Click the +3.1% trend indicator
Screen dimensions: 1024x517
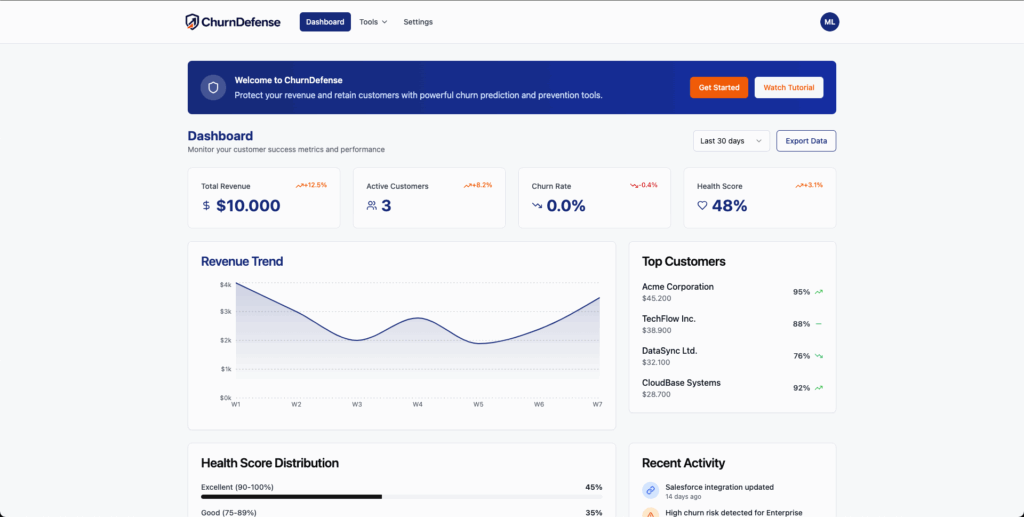coord(809,185)
